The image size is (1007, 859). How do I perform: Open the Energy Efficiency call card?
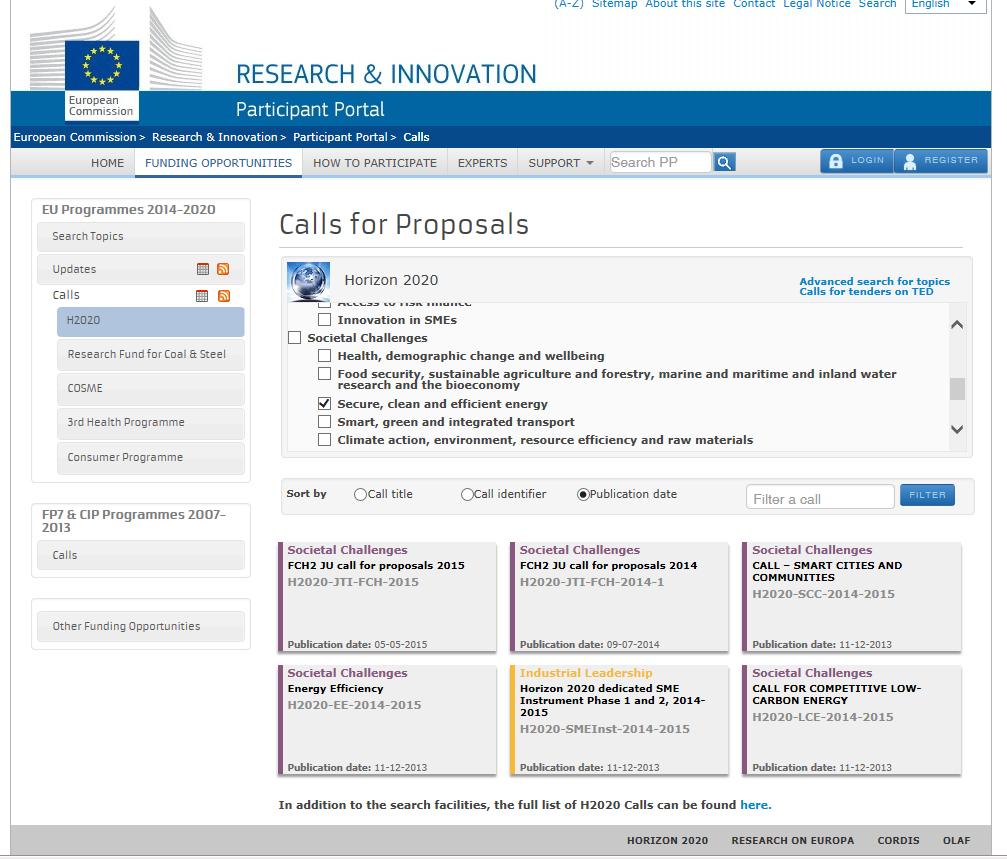click(387, 720)
